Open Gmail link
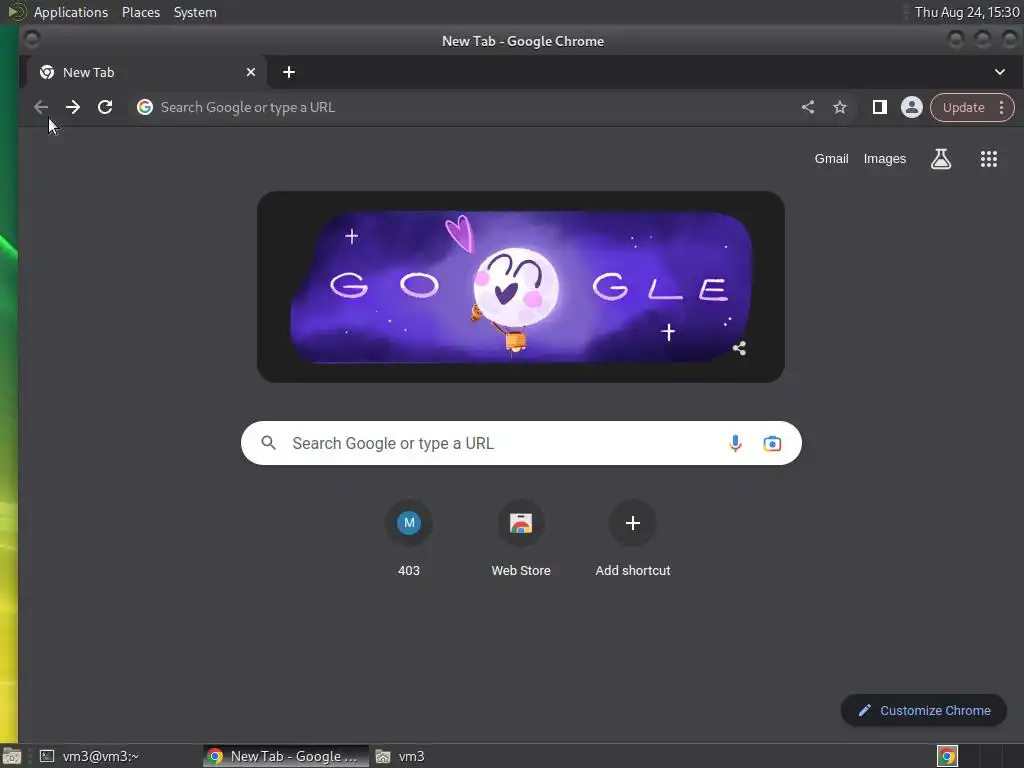 pos(831,159)
